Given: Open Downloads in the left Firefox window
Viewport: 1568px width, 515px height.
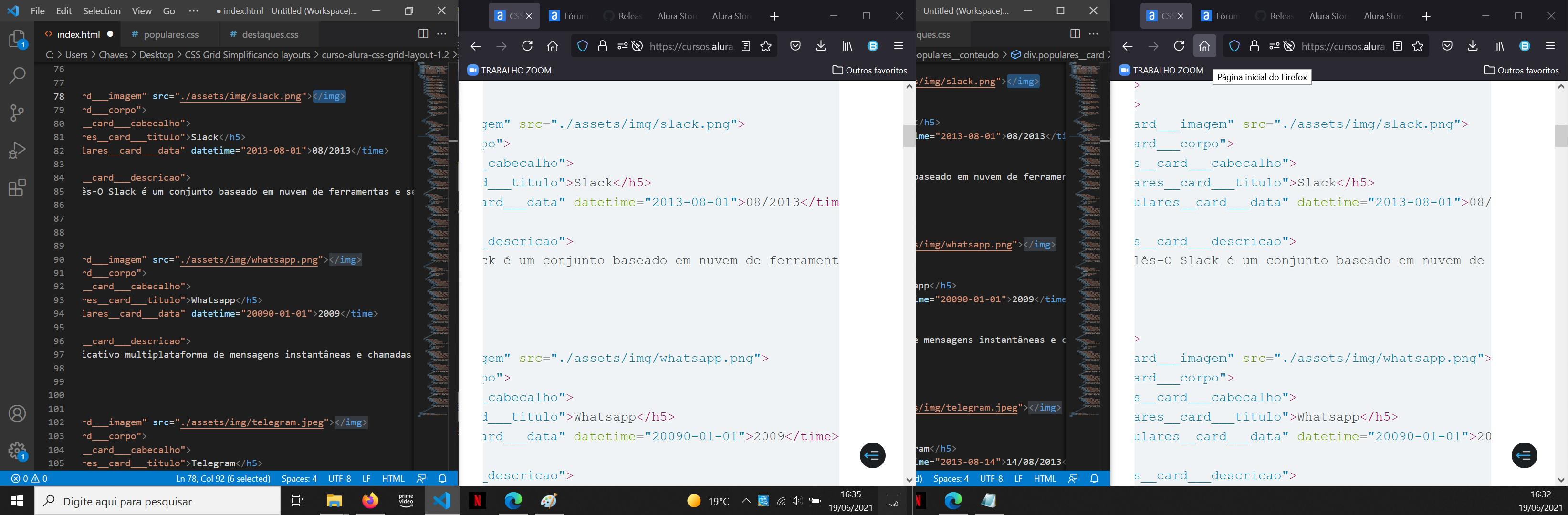Looking at the screenshot, I should [821, 46].
